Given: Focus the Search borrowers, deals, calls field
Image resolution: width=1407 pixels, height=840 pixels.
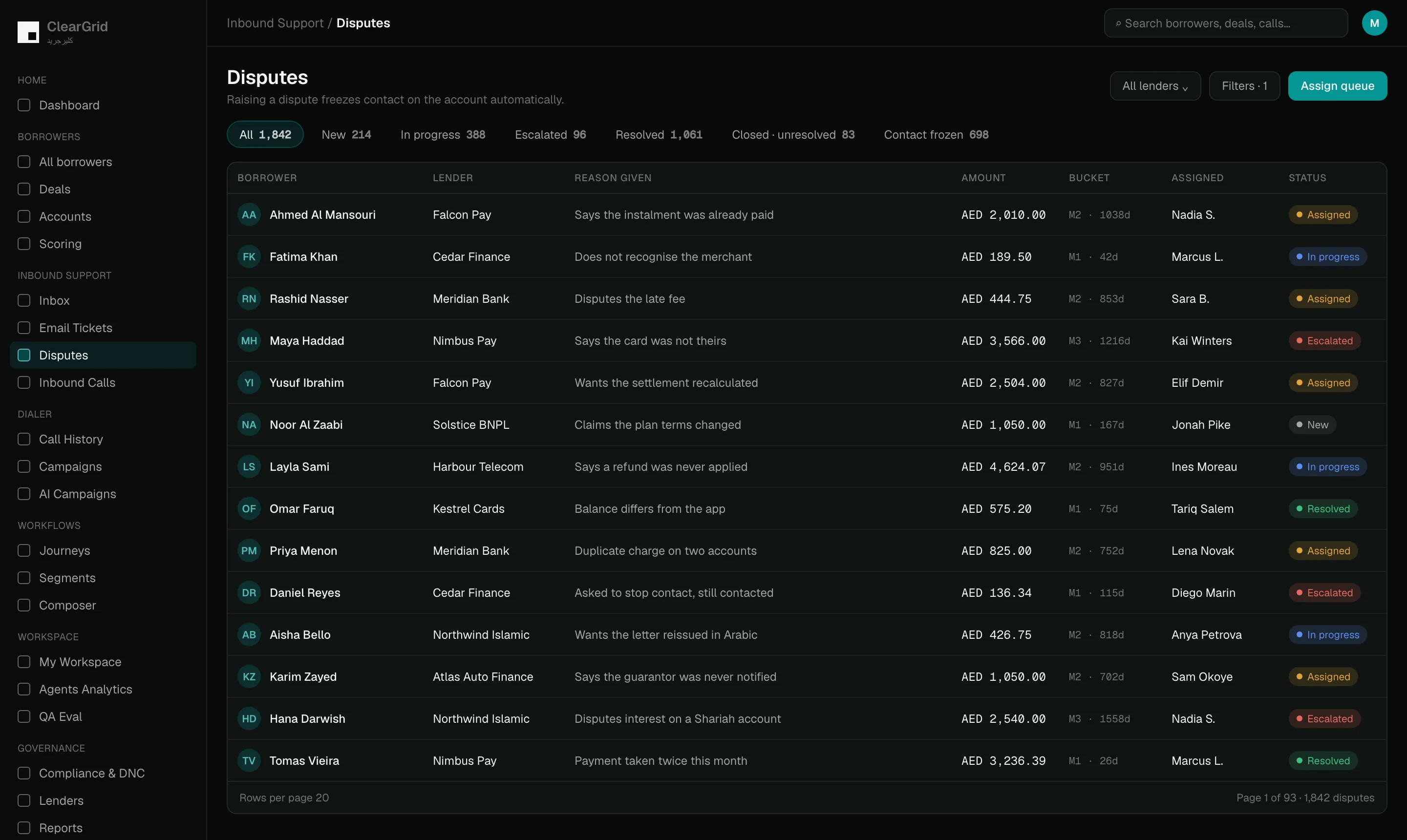Looking at the screenshot, I should [x=1226, y=23].
